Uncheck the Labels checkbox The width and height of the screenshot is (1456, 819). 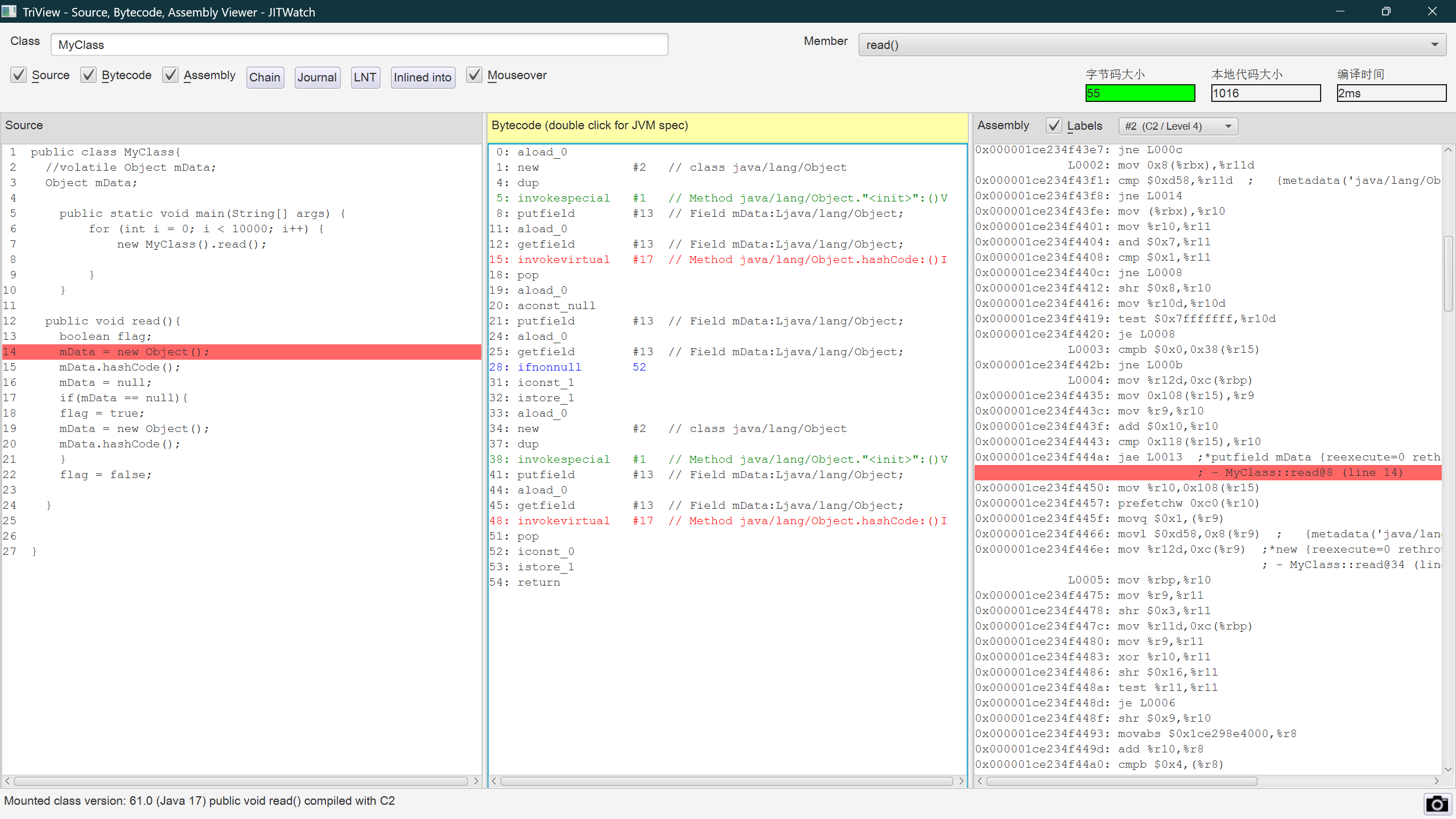tap(1054, 126)
